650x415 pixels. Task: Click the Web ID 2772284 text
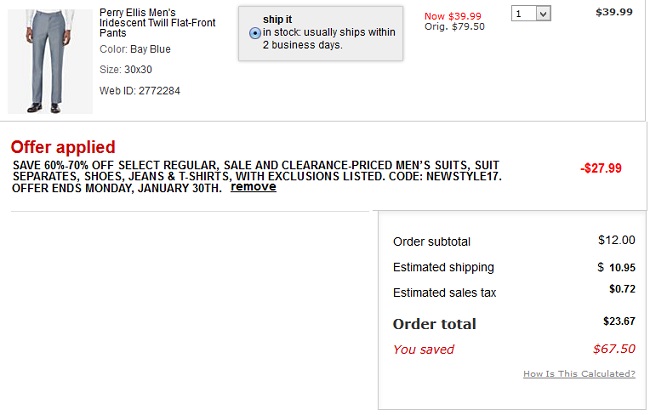click(140, 91)
